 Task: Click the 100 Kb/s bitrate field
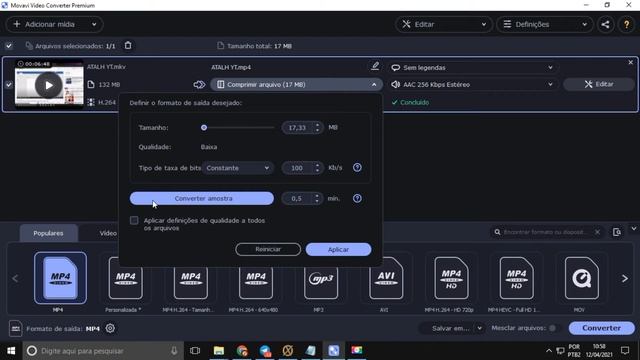pyautogui.click(x=298, y=168)
